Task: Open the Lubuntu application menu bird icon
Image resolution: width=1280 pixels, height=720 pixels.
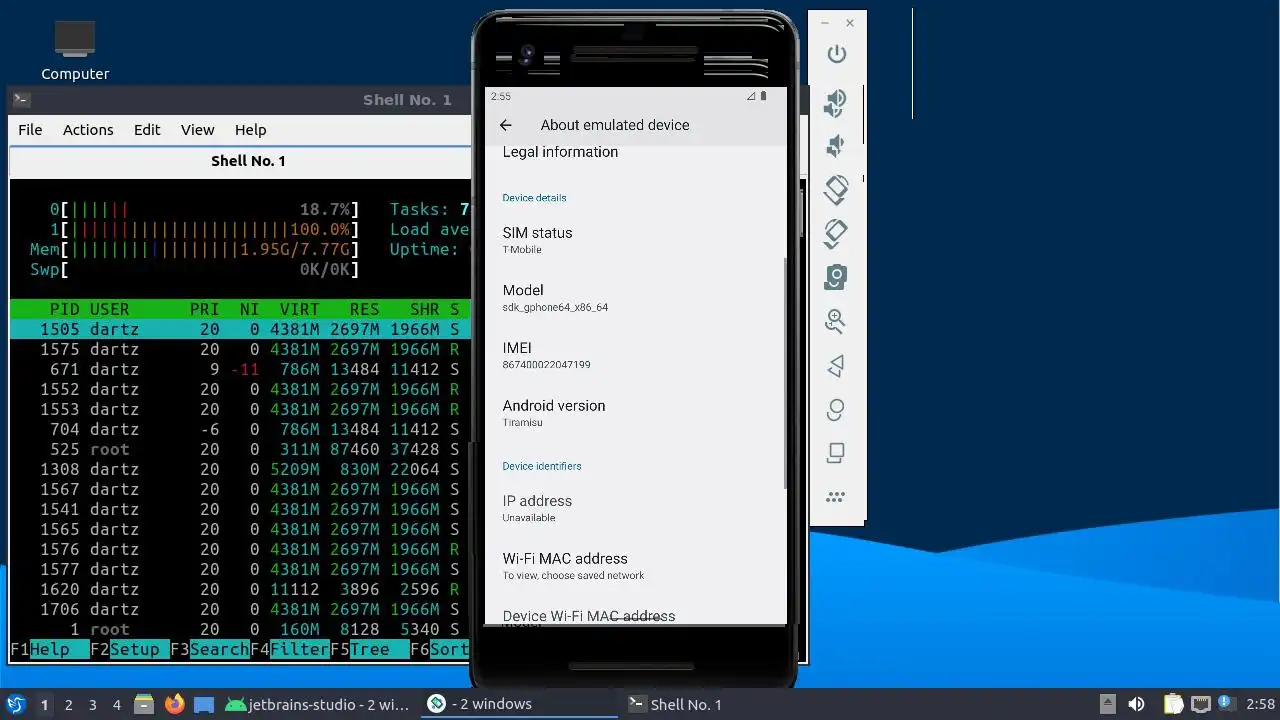Action: click(16, 704)
